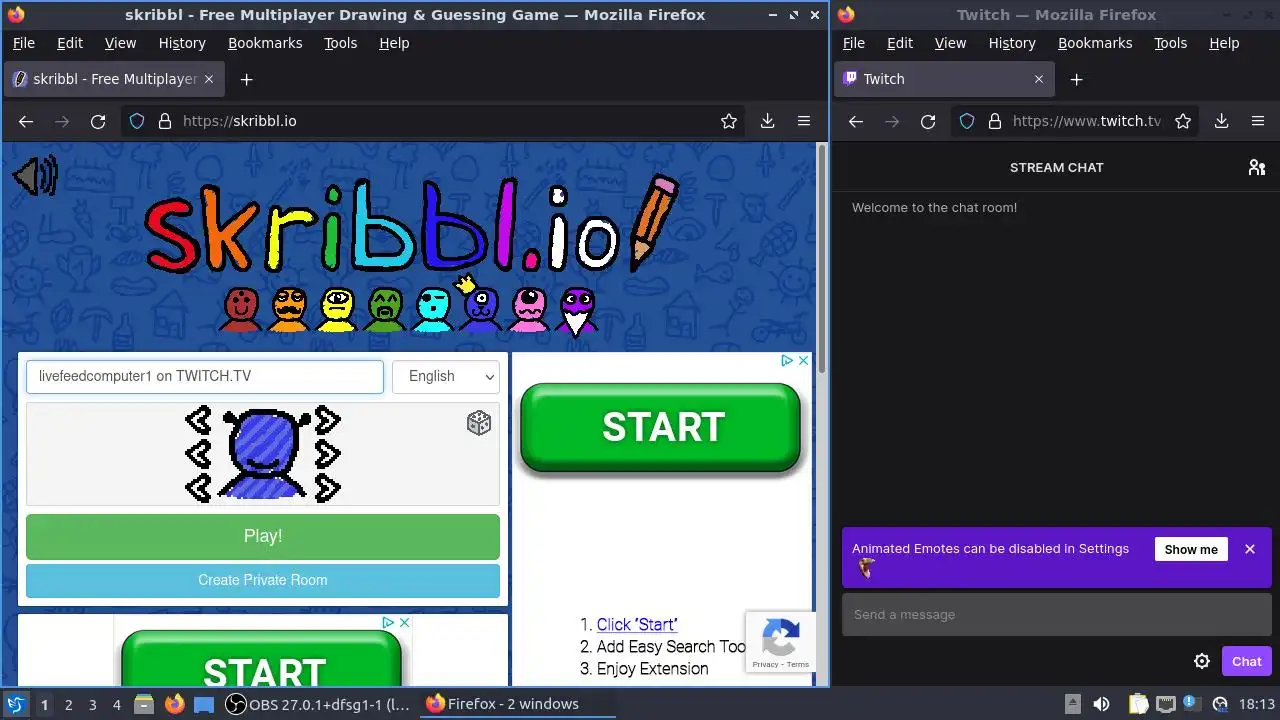Click the reCAPTCHA badge
Screen dimensions: 1280x720
[x=780, y=641]
